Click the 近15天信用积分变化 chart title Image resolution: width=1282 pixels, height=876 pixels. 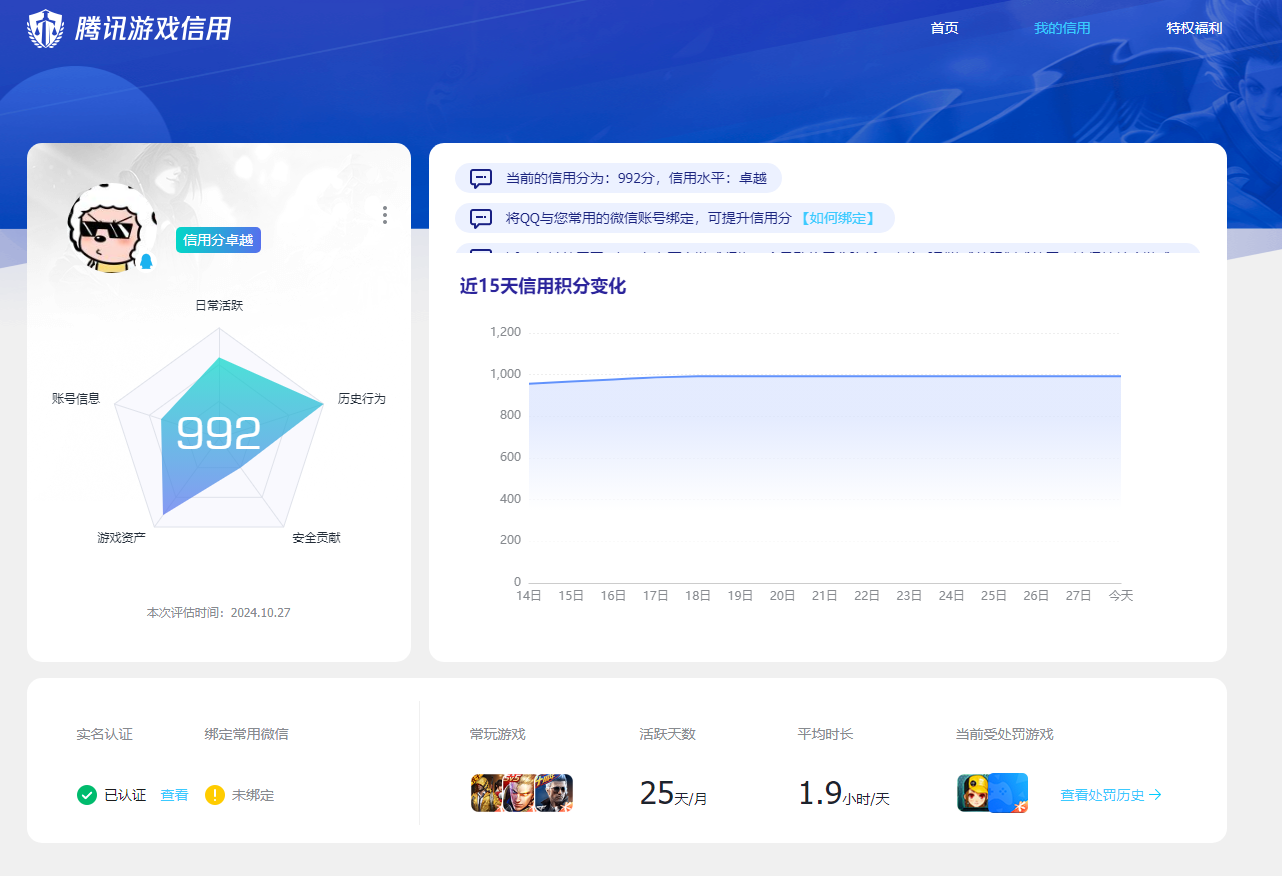[x=543, y=286]
